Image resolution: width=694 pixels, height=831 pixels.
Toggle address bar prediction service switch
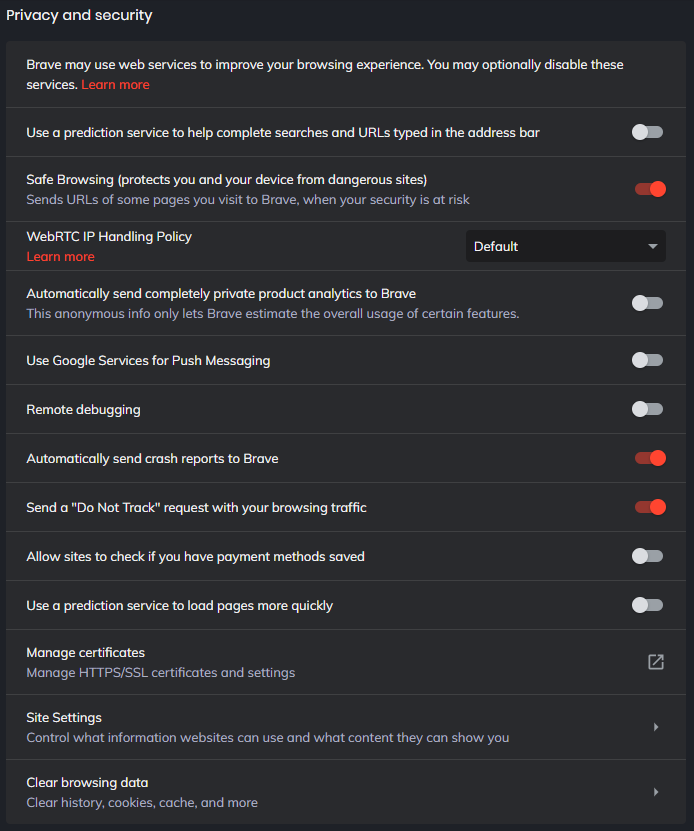point(648,132)
